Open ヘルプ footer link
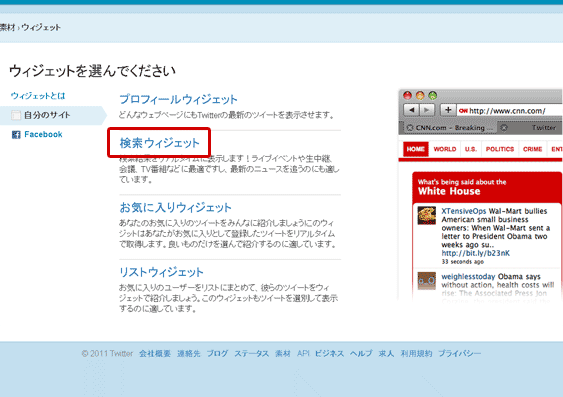 [361, 354]
